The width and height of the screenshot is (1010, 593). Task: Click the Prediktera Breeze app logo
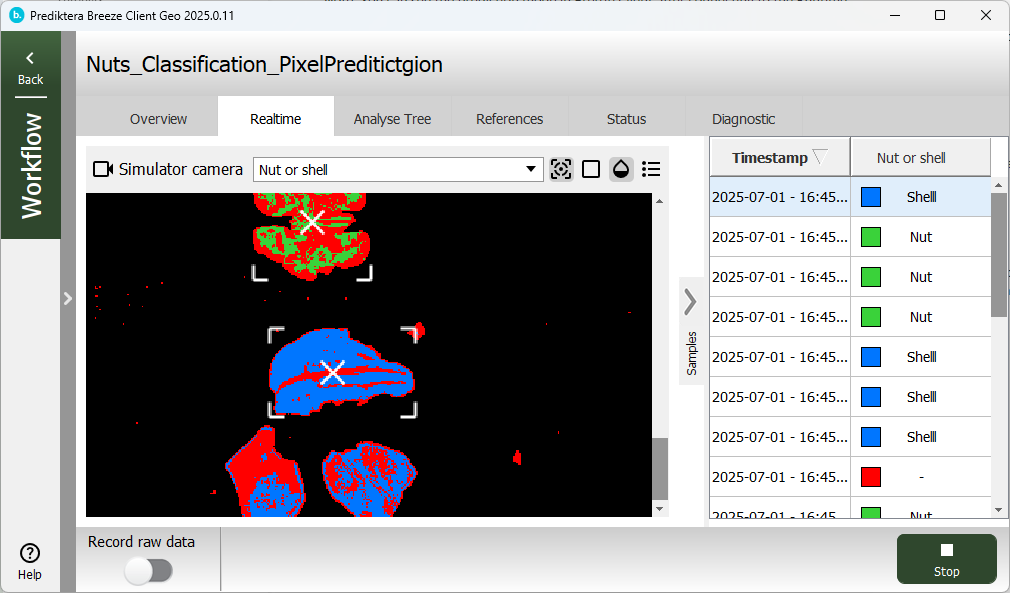coord(16,15)
